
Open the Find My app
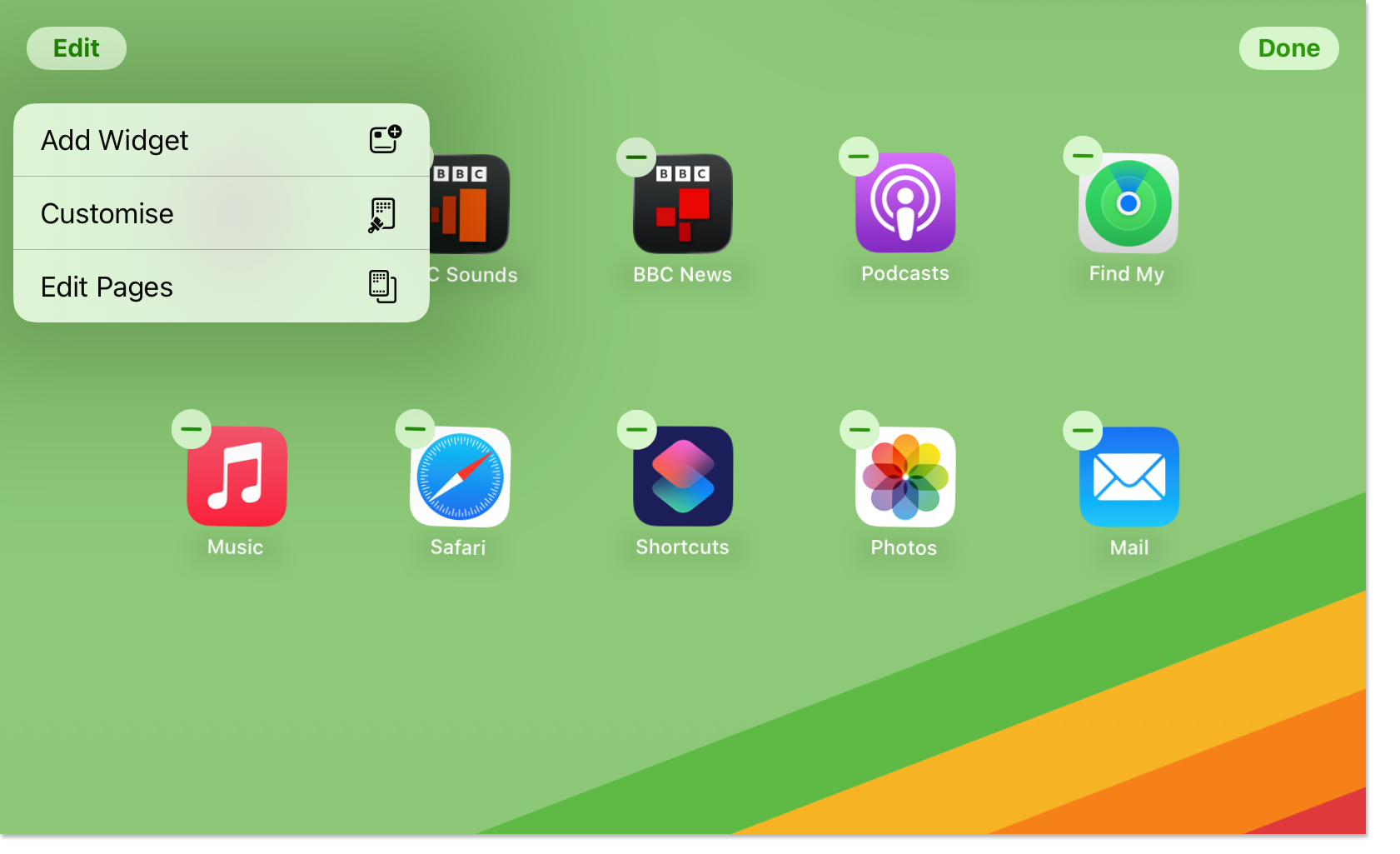(x=1127, y=202)
